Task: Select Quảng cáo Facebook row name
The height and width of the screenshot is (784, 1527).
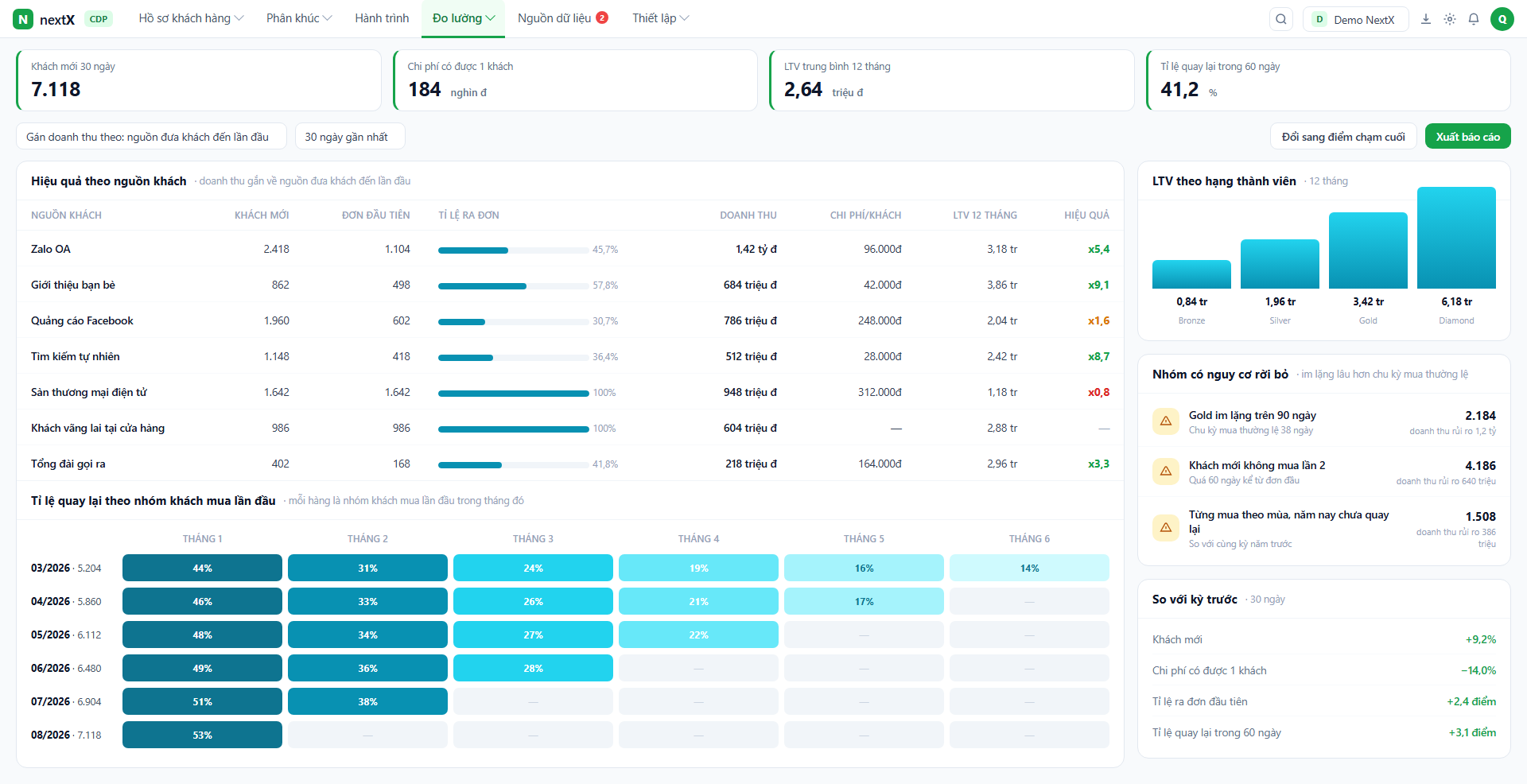Action: tap(82, 320)
